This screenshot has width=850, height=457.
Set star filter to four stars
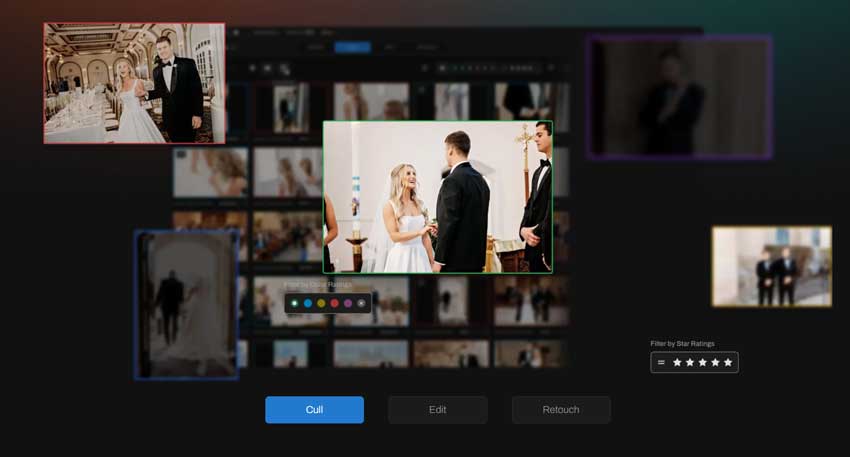coord(715,362)
